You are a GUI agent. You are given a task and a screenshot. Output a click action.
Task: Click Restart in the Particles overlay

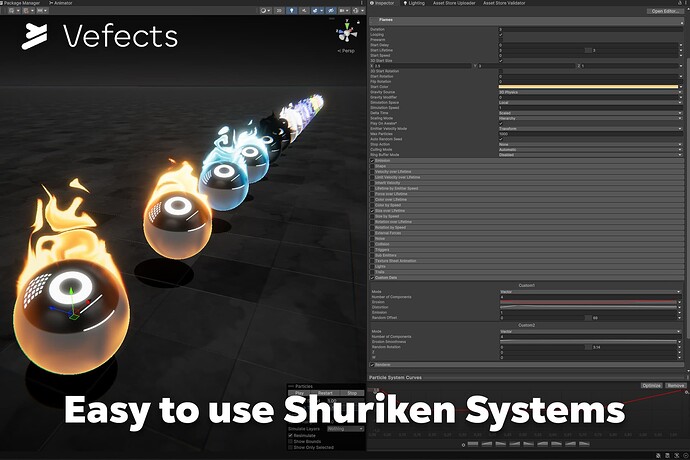coord(325,393)
